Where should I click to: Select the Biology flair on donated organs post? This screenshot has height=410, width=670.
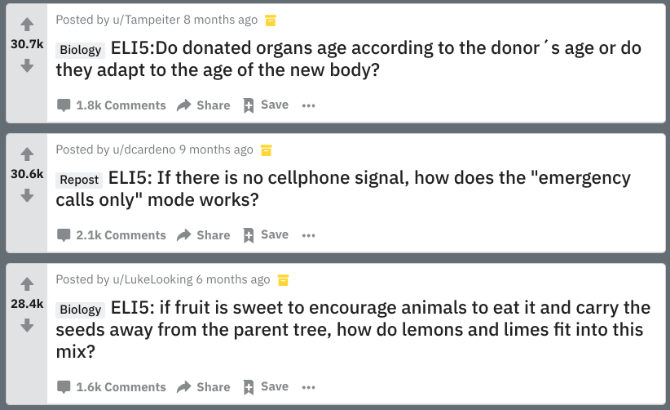click(x=80, y=50)
